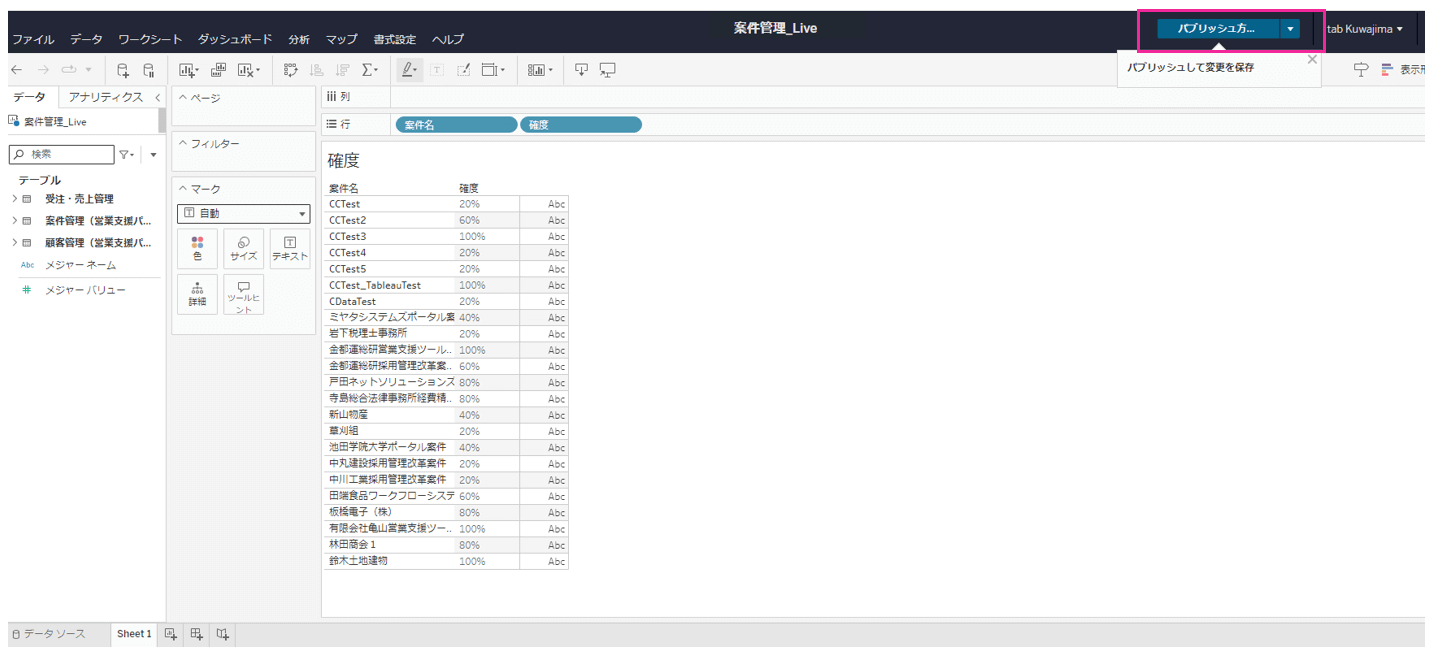Click the data guide icon near Show Me
1433x654 pixels.
(x=1361, y=70)
